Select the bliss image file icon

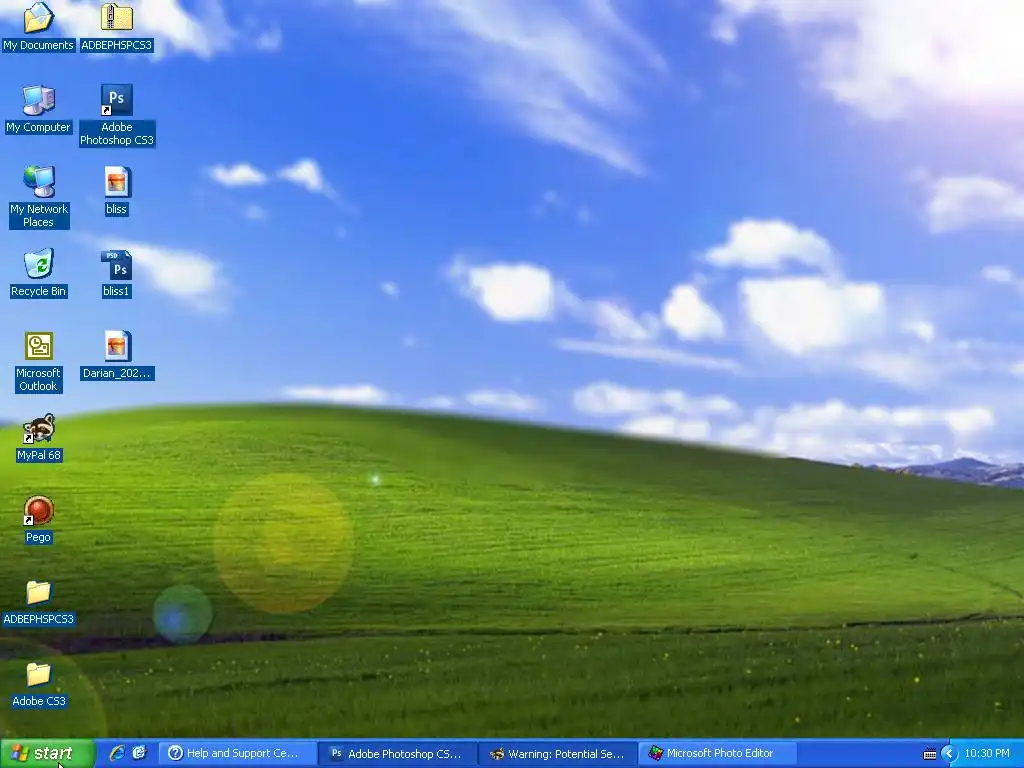coord(116,182)
